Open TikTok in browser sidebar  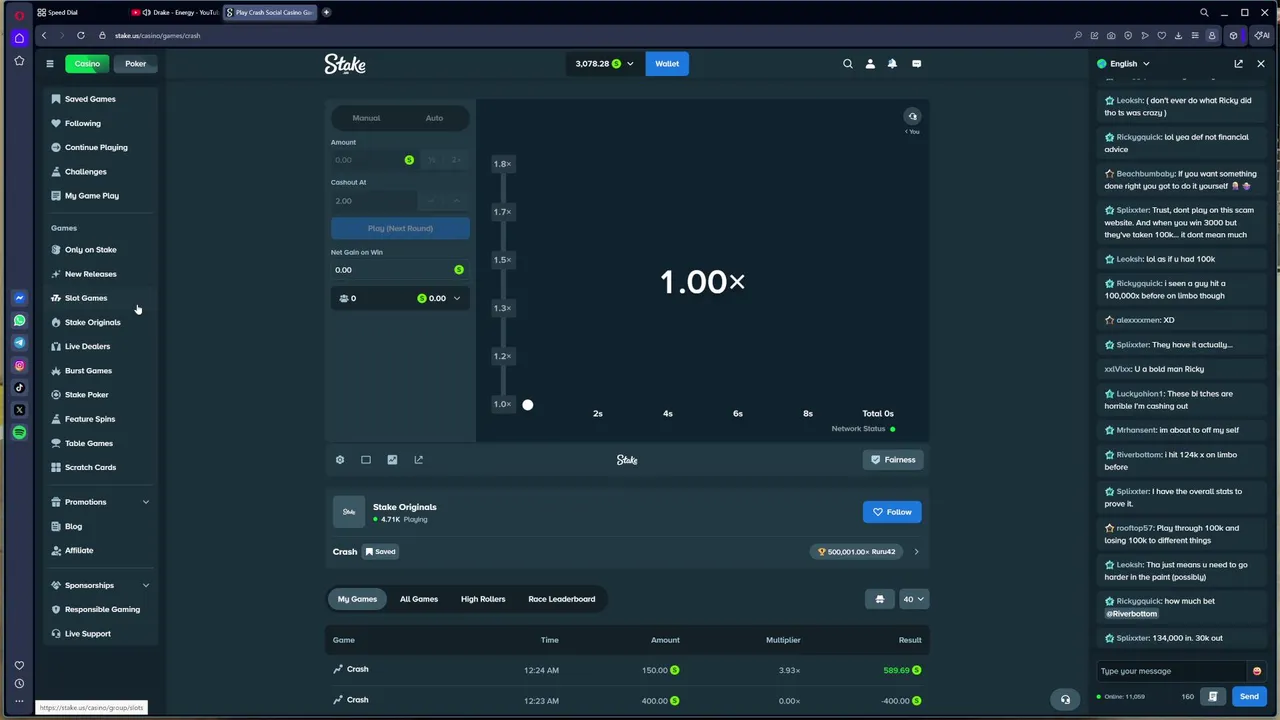(19, 388)
